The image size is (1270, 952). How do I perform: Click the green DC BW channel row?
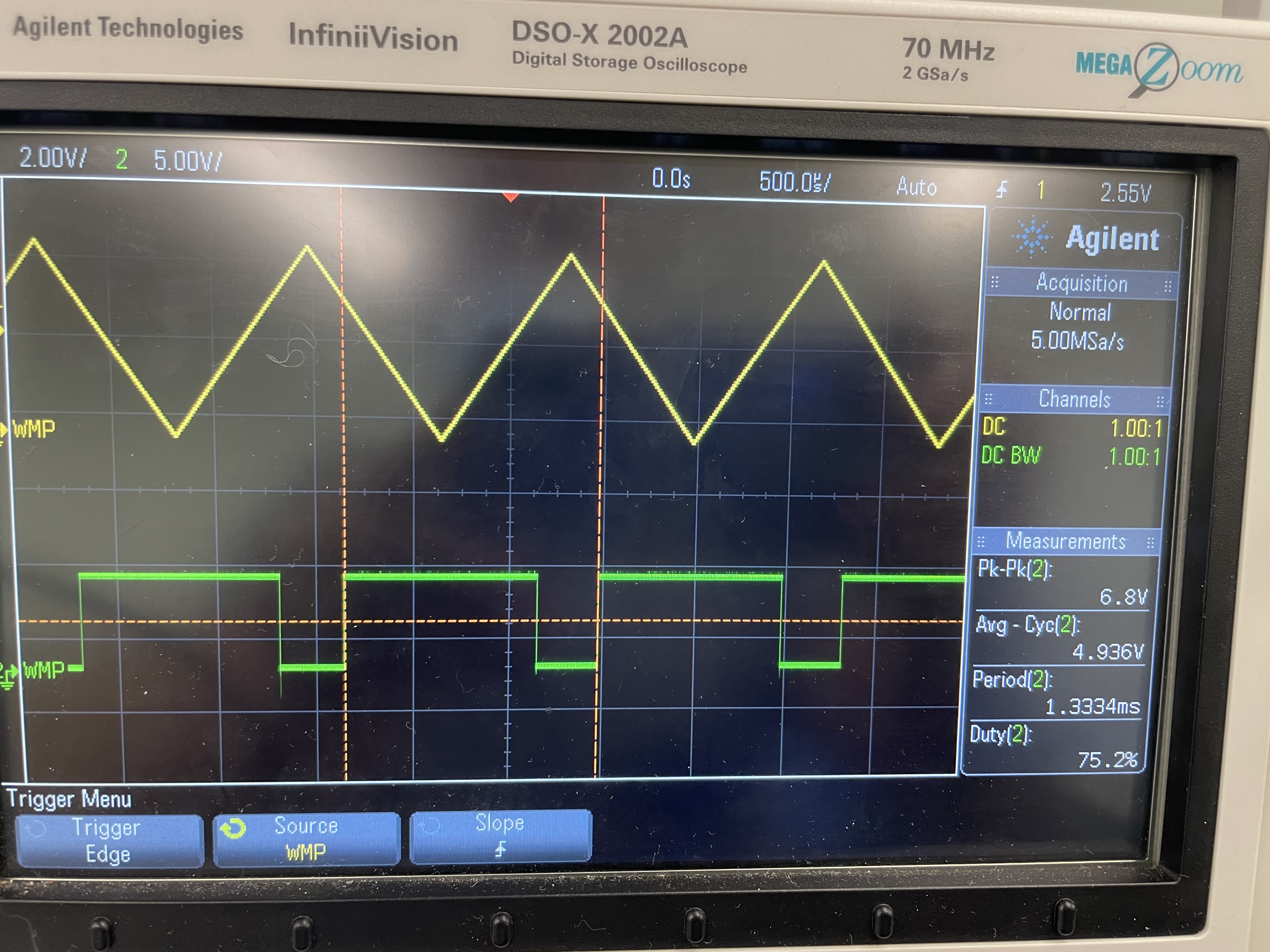point(1070,456)
